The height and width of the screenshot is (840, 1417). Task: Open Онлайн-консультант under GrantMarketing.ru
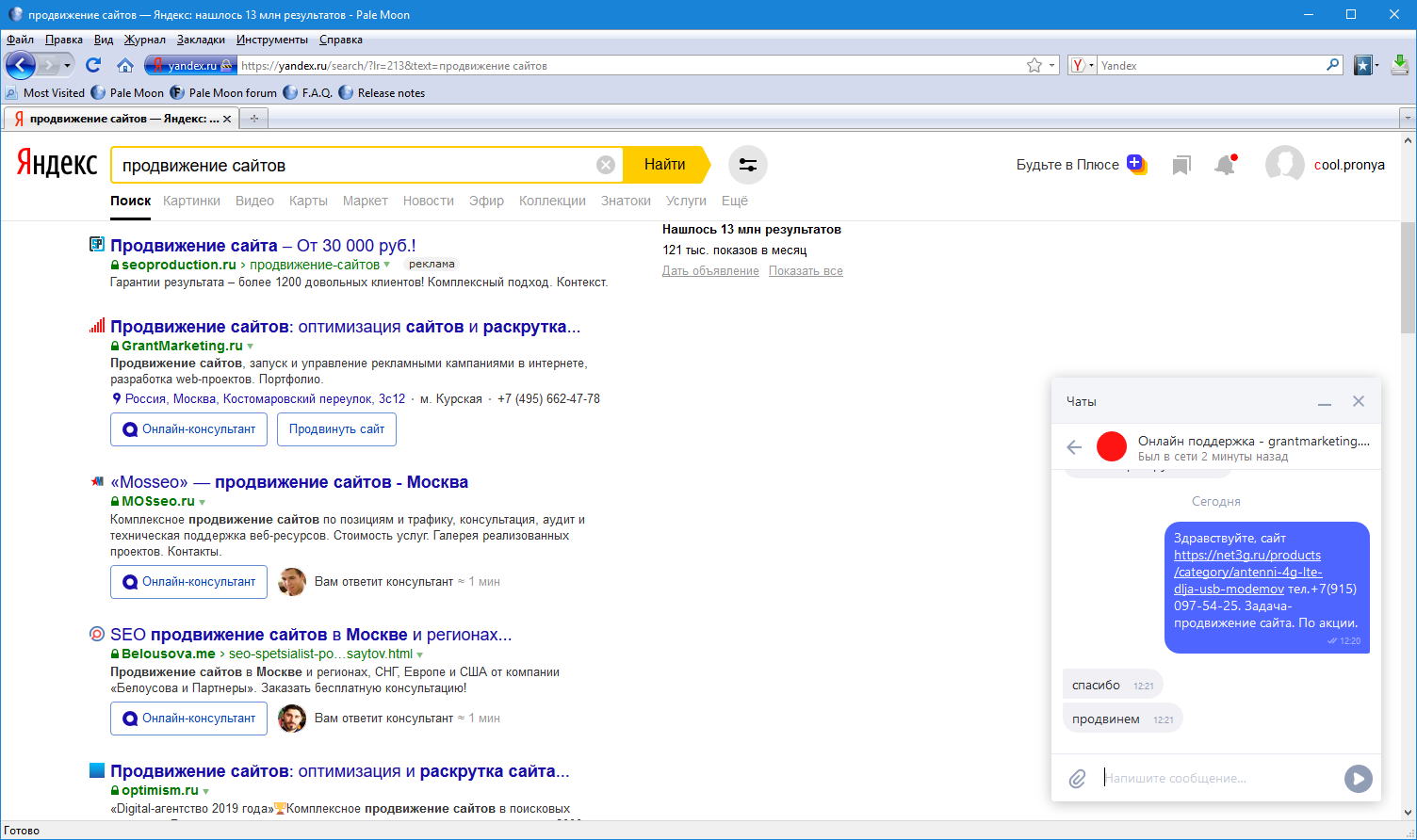188,429
